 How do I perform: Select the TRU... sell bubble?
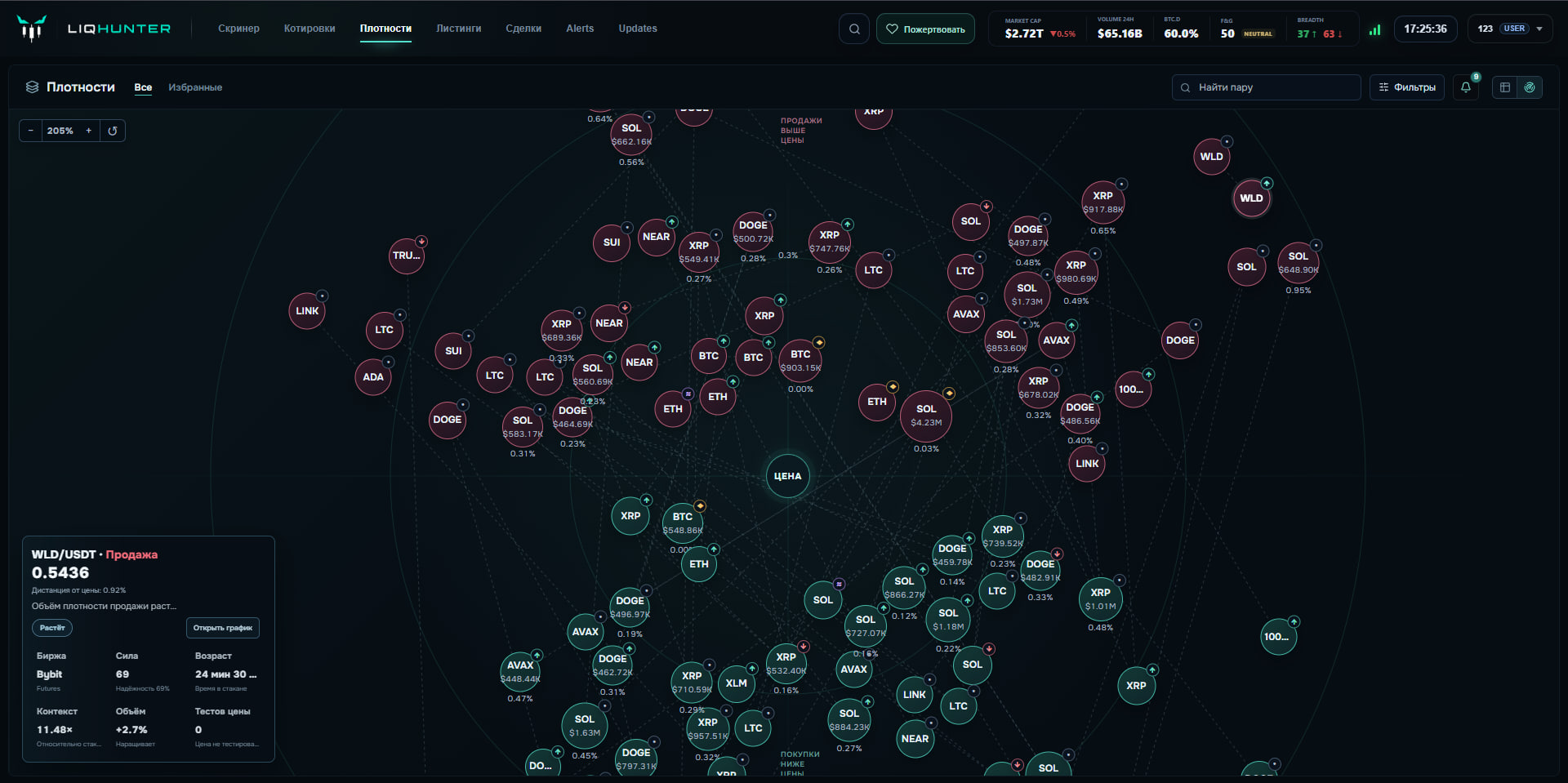(407, 256)
